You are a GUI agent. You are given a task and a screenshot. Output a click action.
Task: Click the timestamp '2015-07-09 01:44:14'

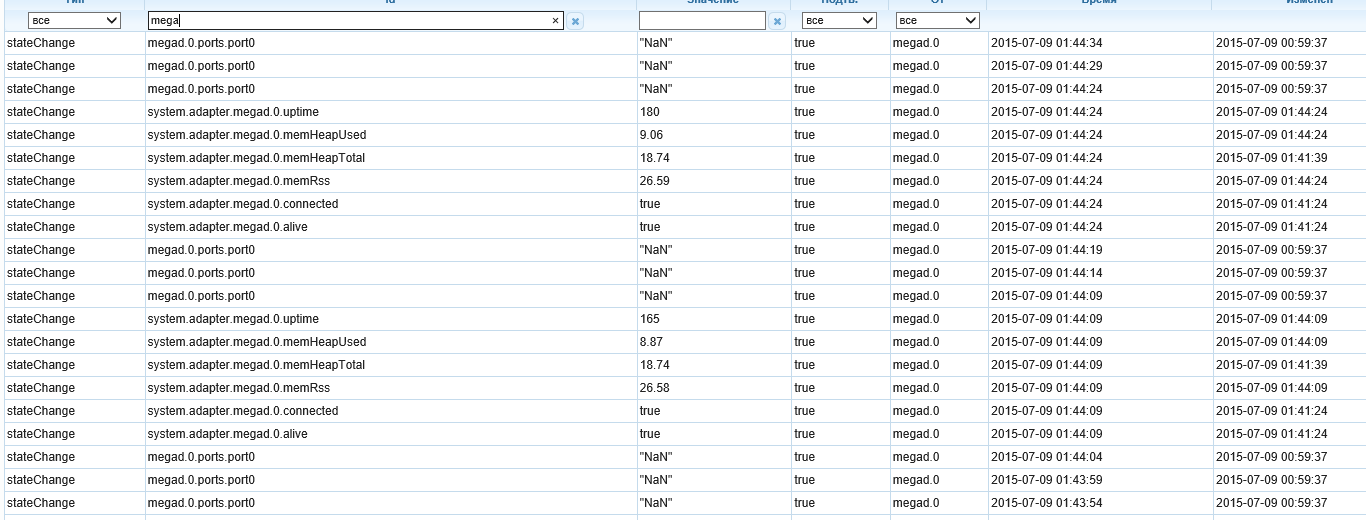click(x=1046, y=273)
